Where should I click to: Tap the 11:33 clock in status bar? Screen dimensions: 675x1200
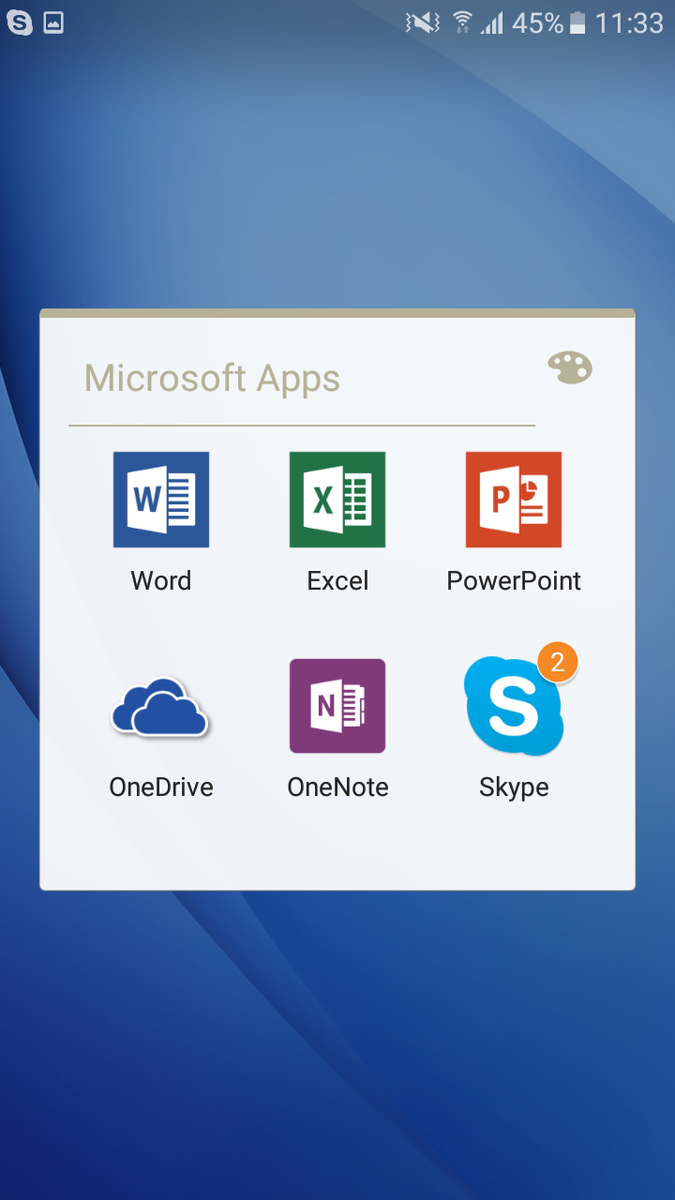629,22
